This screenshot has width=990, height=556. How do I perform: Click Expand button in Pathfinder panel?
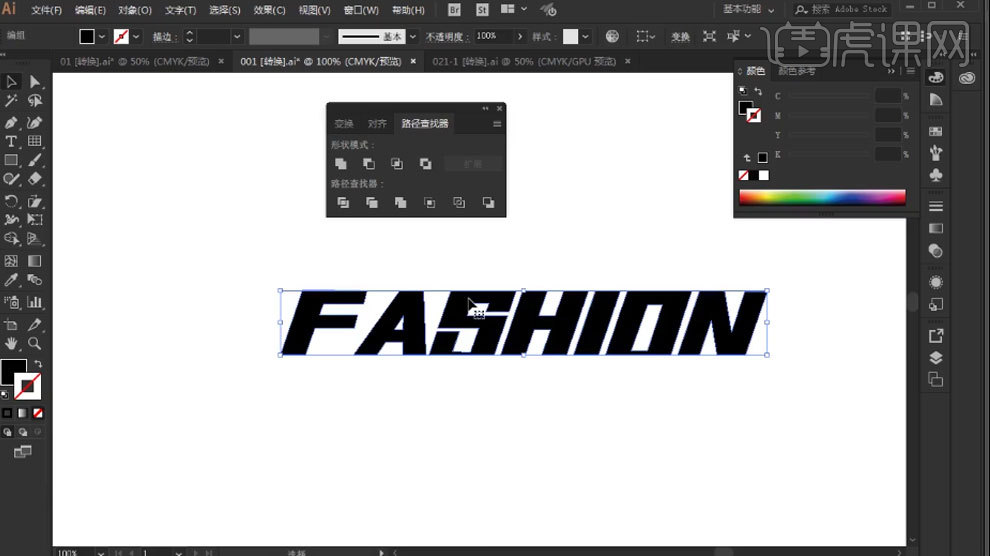[473, 164]
